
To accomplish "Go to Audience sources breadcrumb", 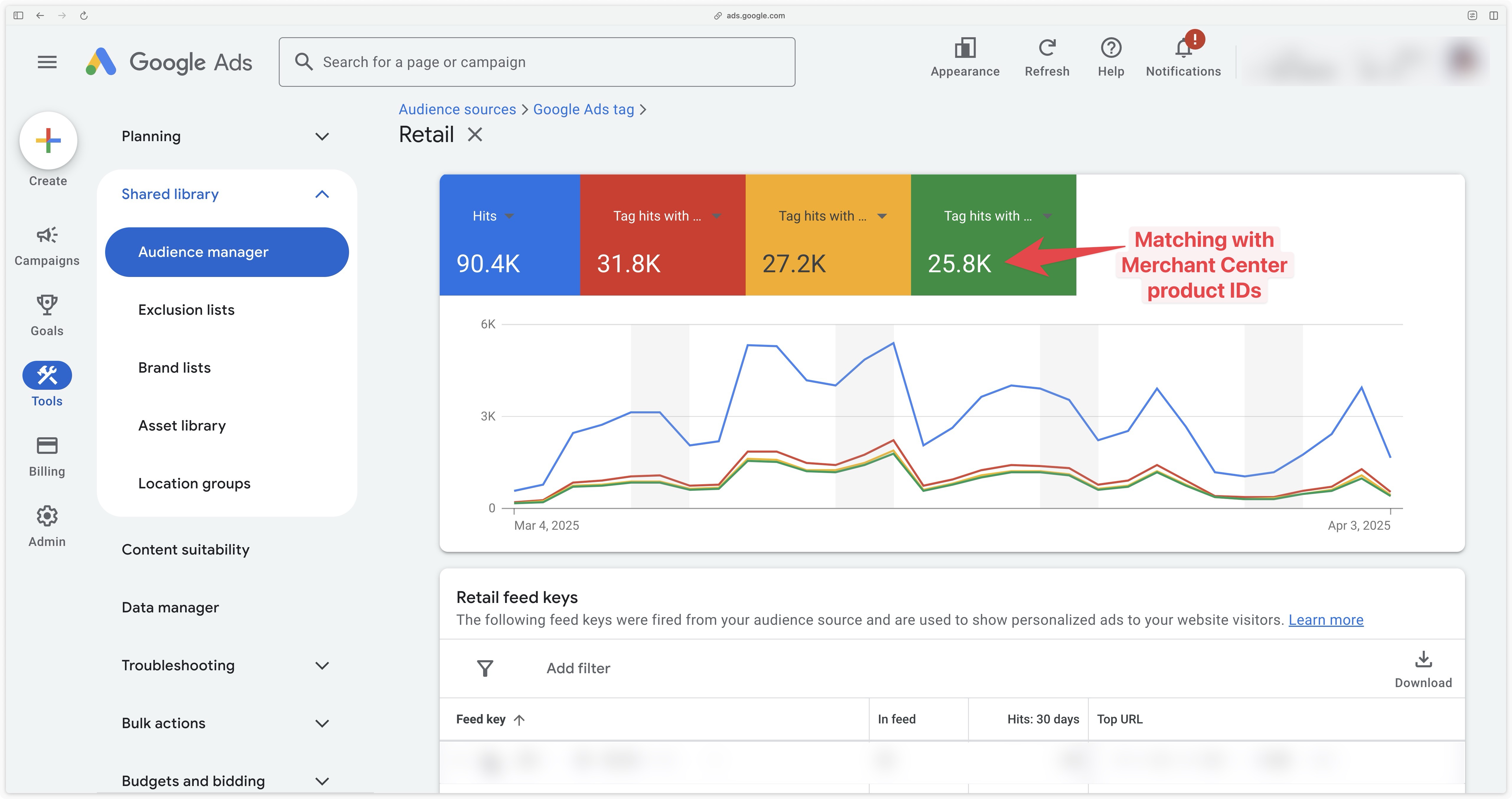I will [x=457, y=109].
